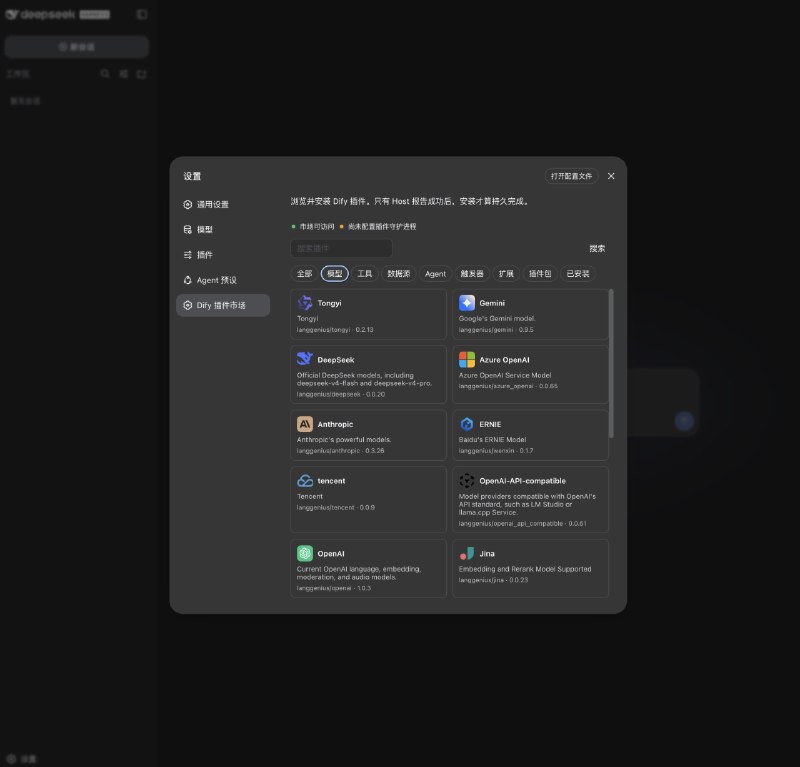The height and width of the screenshot is (767, 800).
Task: Select the 扩展 filter tab
Action: [506, 274]
